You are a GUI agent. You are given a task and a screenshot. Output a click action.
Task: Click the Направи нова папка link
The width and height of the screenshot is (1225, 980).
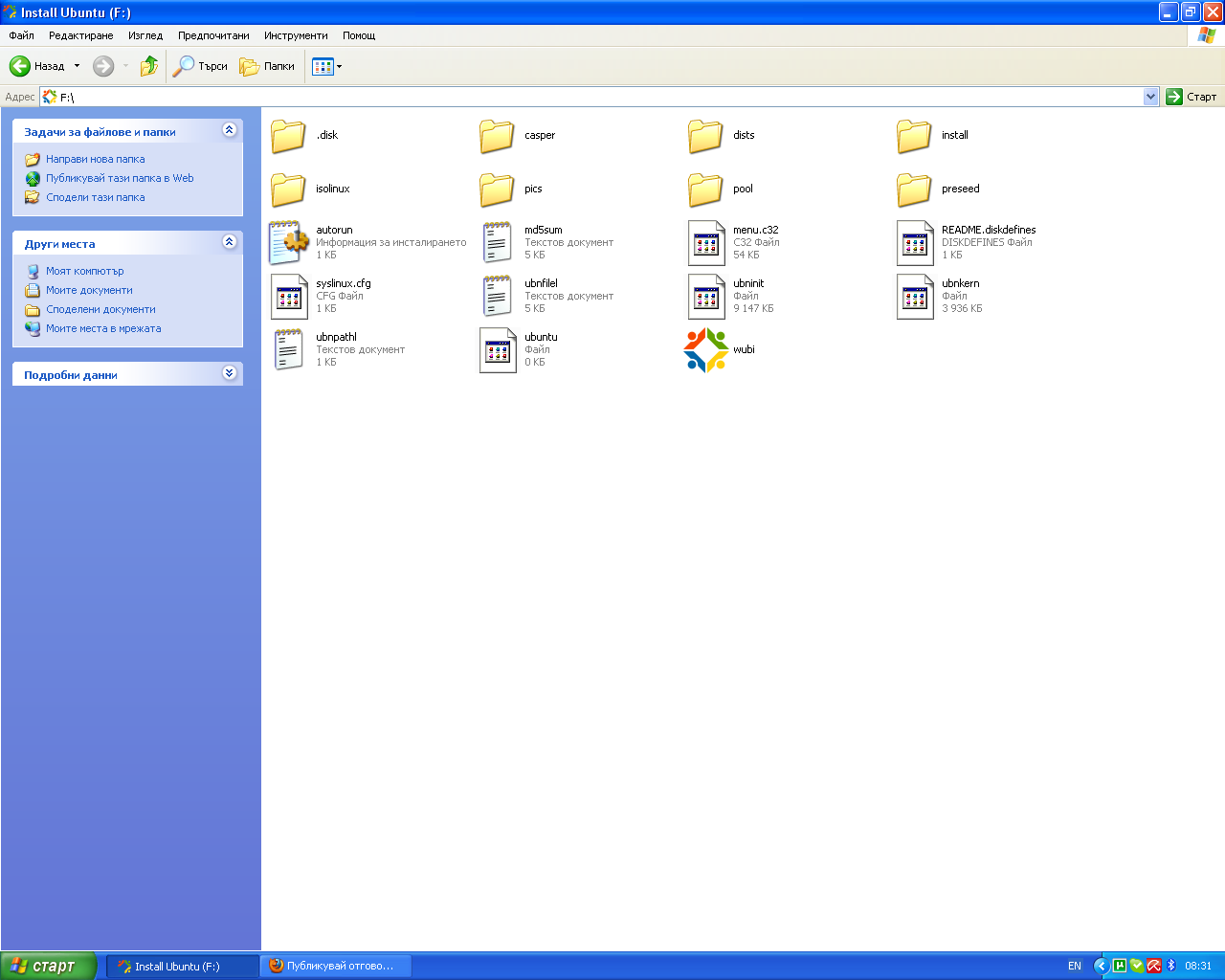tap(96, 160)
